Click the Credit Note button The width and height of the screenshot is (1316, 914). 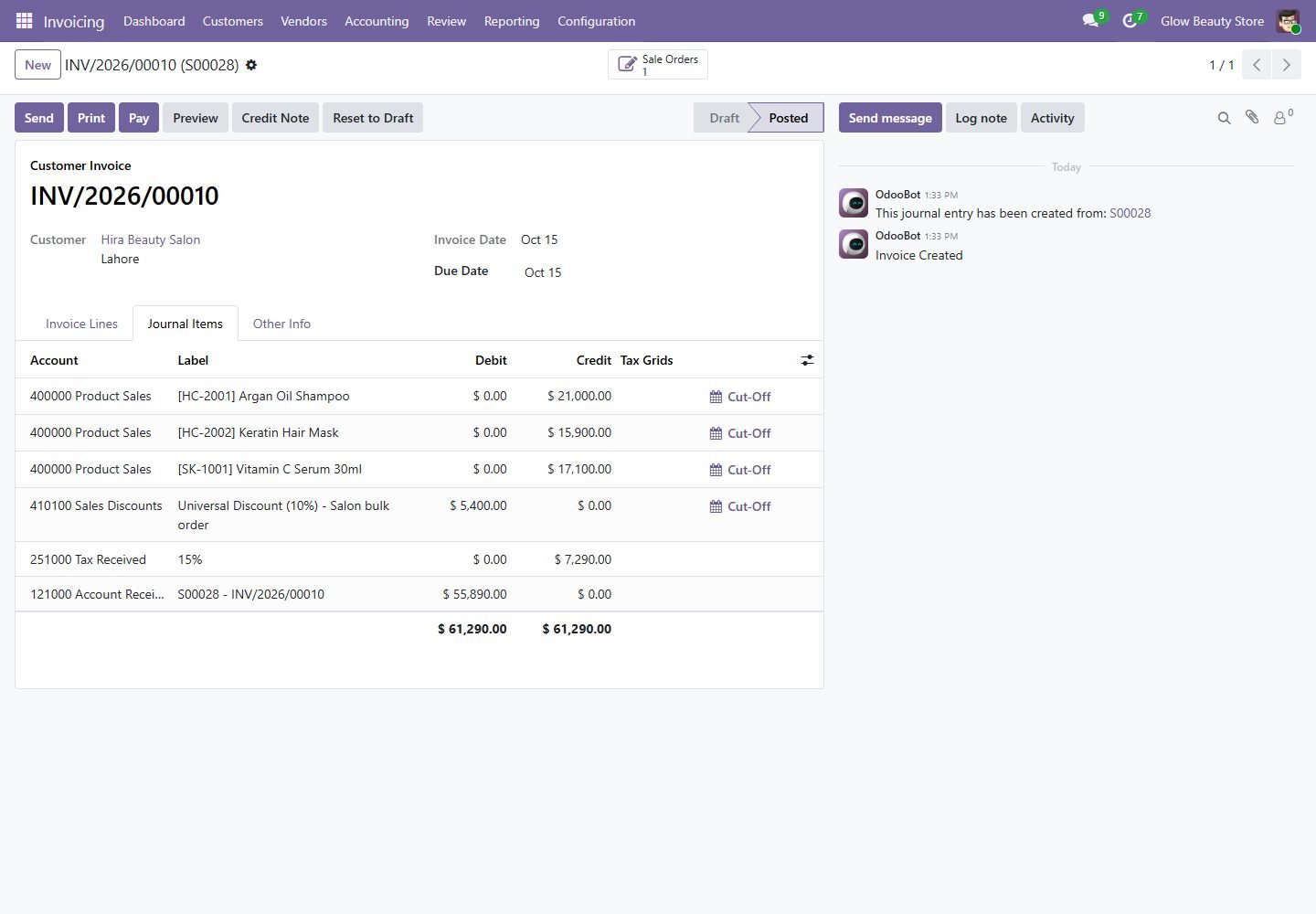[275, 118]
